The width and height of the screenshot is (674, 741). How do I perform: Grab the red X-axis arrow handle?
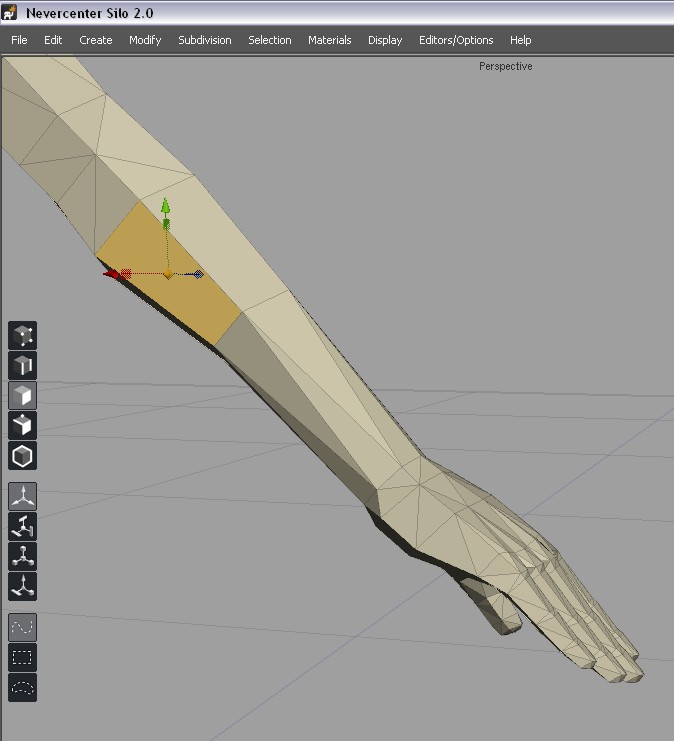[x=112, y=274]
